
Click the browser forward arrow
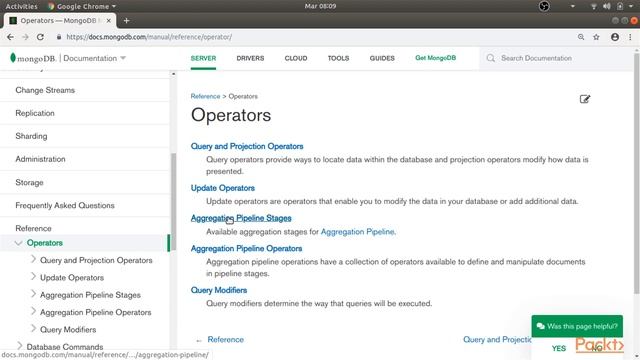click(25, 37)
